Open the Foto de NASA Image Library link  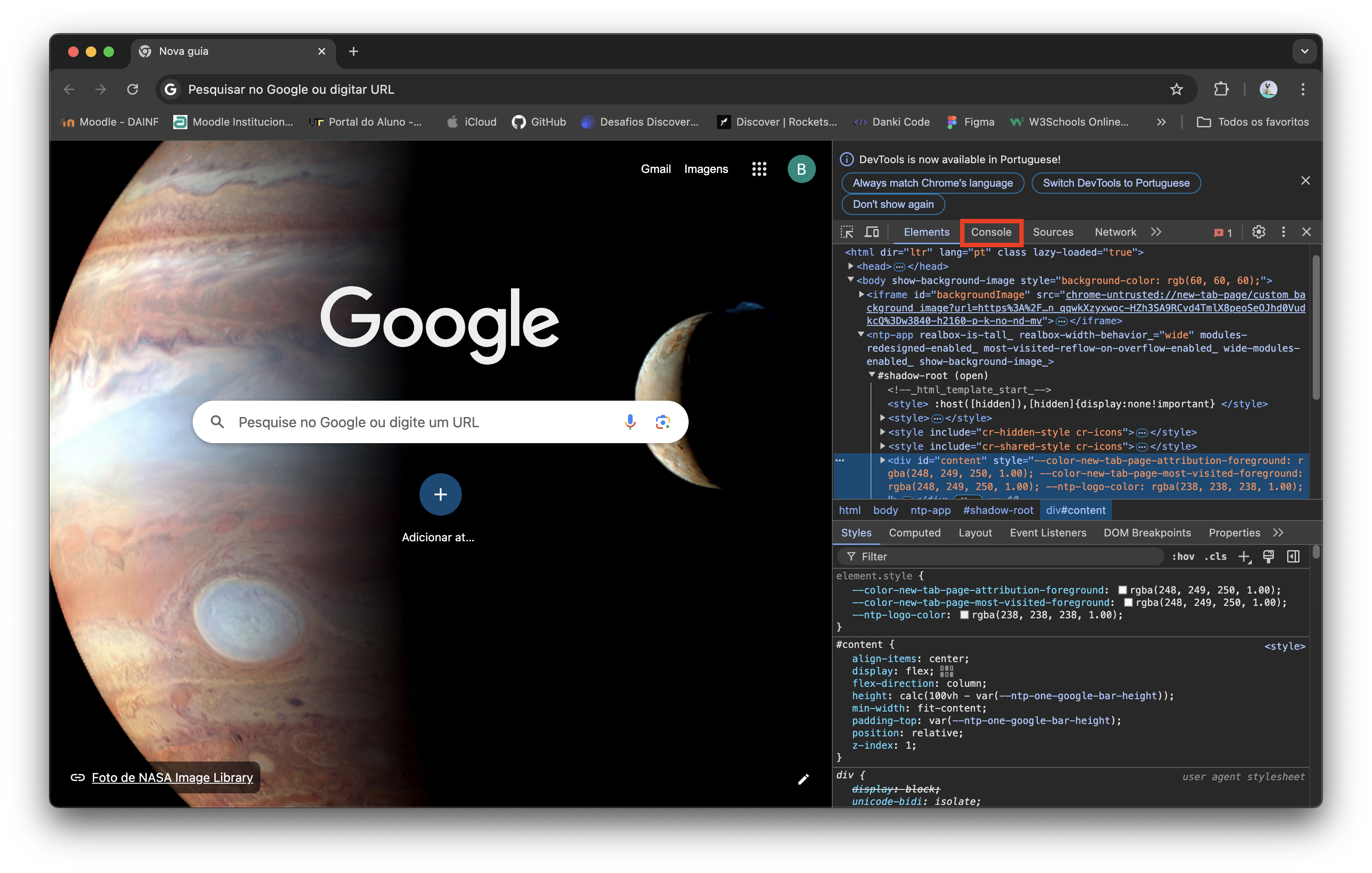[172, 777]
